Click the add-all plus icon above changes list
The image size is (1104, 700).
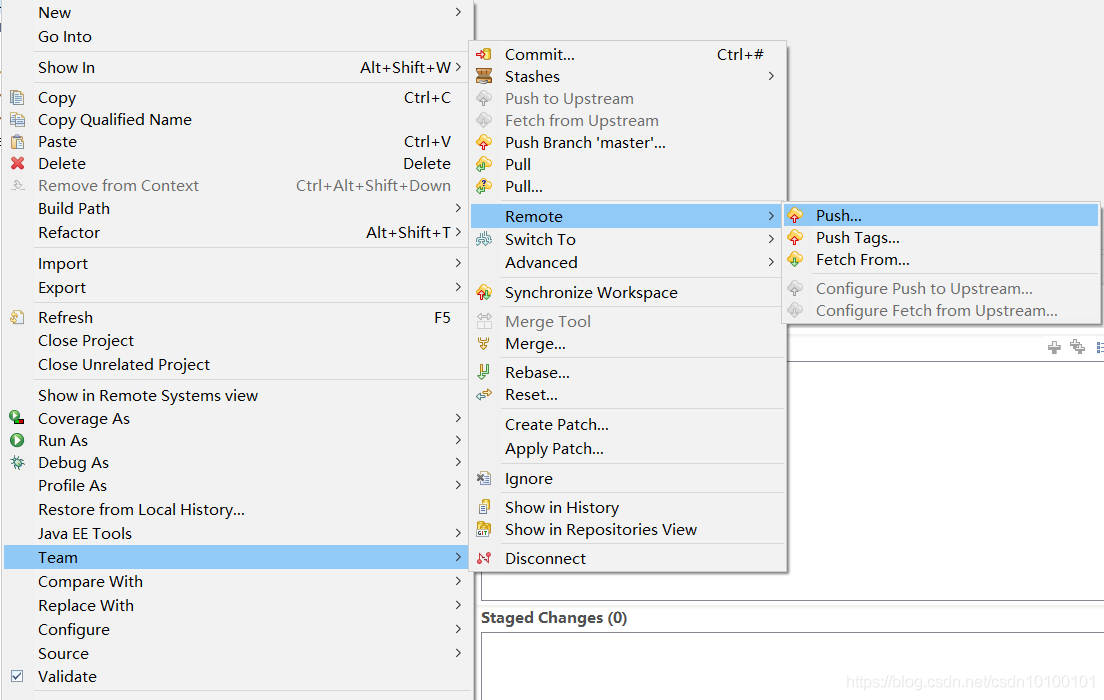(x=1077, y=346)
